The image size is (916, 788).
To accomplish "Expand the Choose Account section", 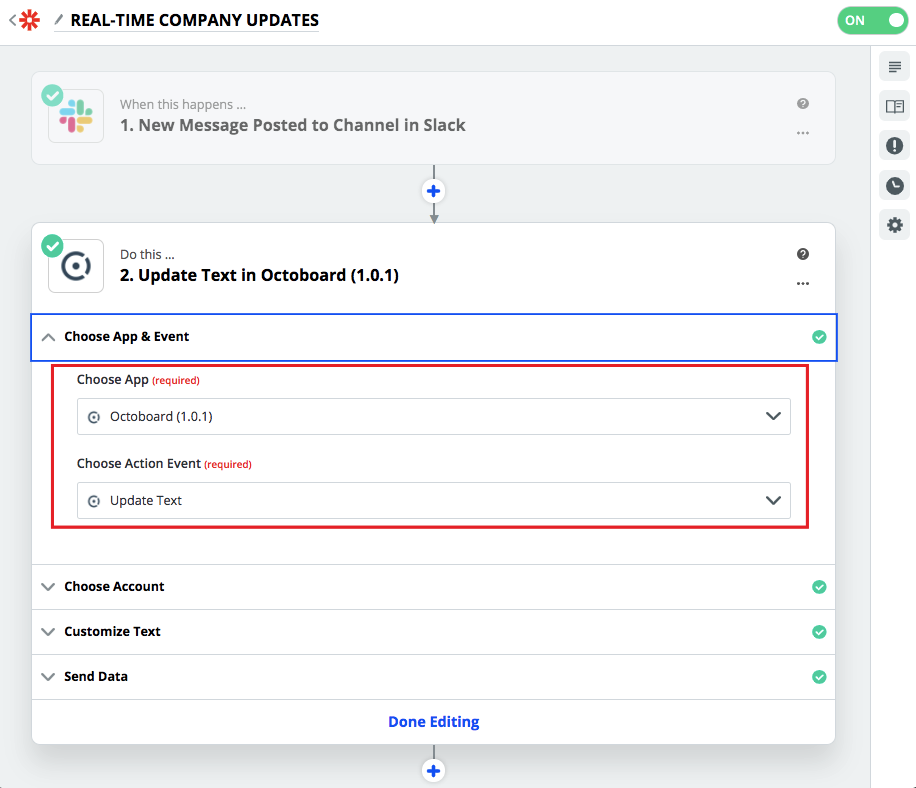I will click(433, 586).
